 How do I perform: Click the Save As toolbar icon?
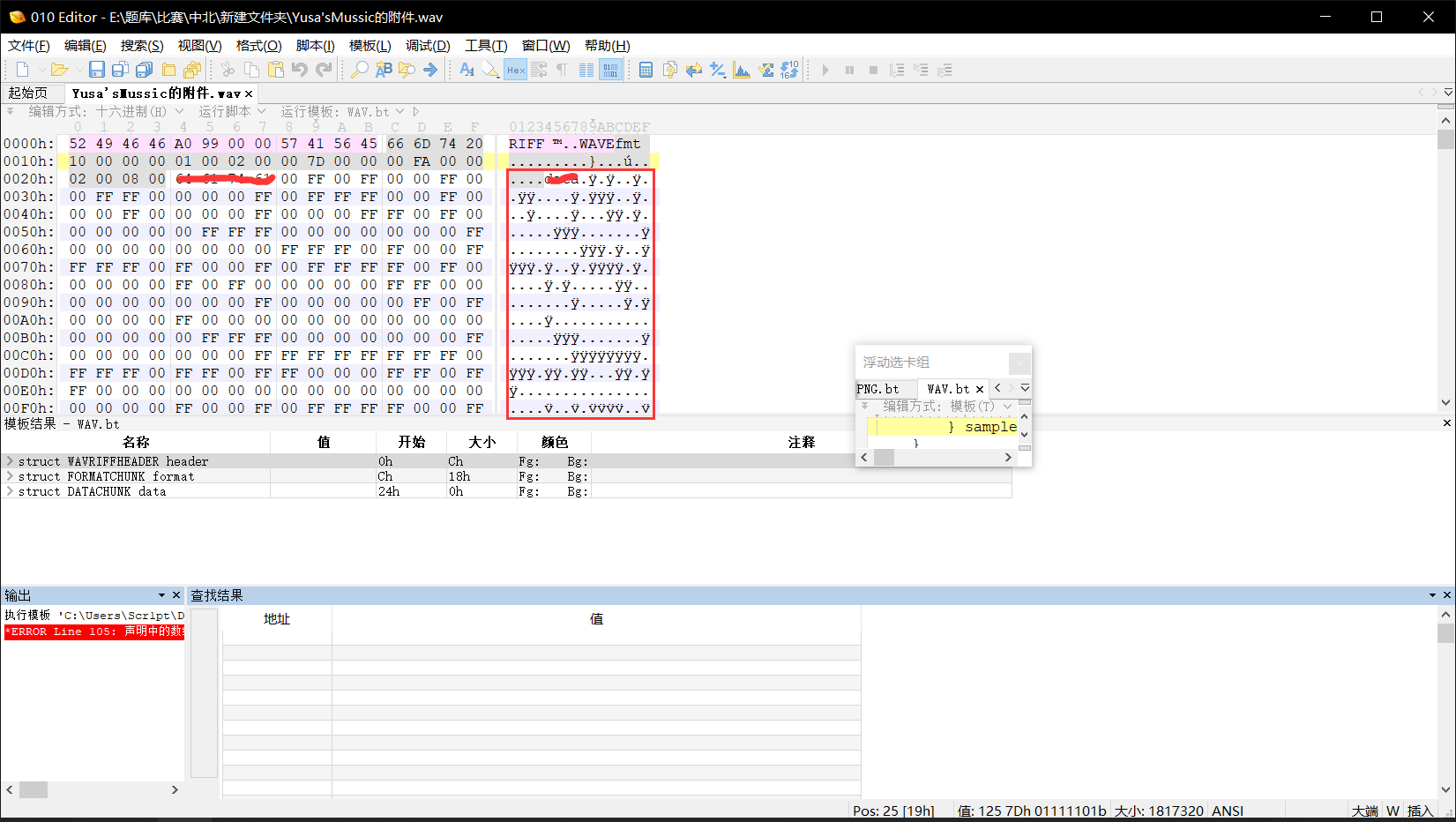[121, 70]
